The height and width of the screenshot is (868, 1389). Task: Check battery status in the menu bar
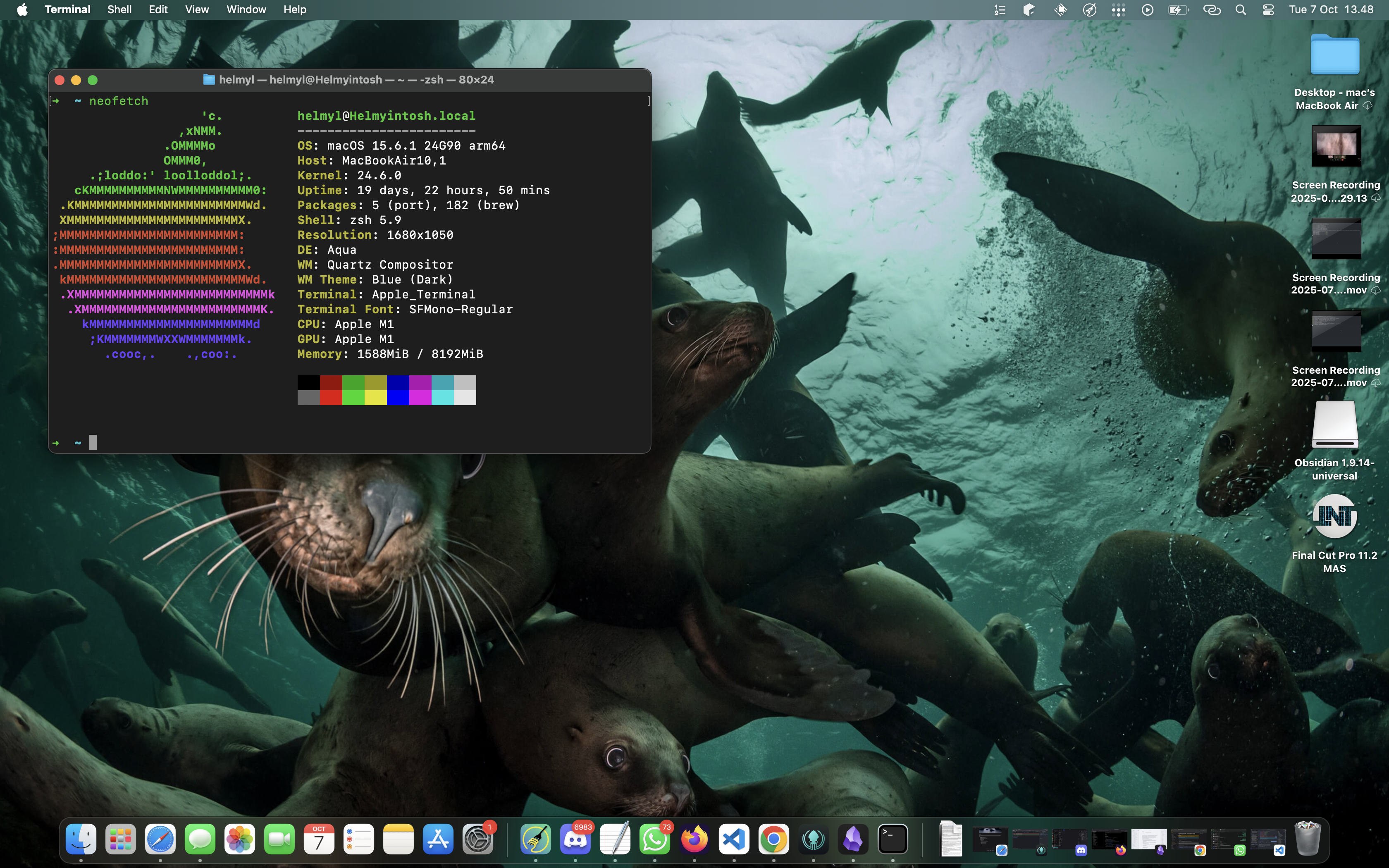1178,9
